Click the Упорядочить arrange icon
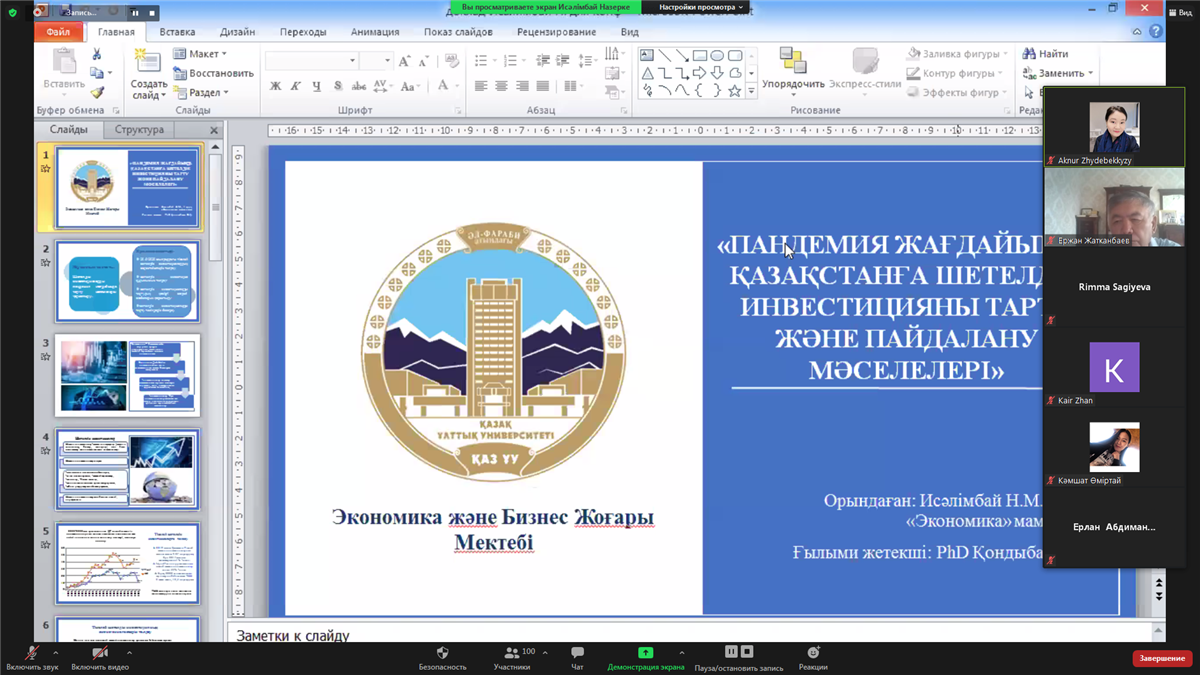Image resolution: width=1200 pixels, height=675 pixels. [793, 66]
